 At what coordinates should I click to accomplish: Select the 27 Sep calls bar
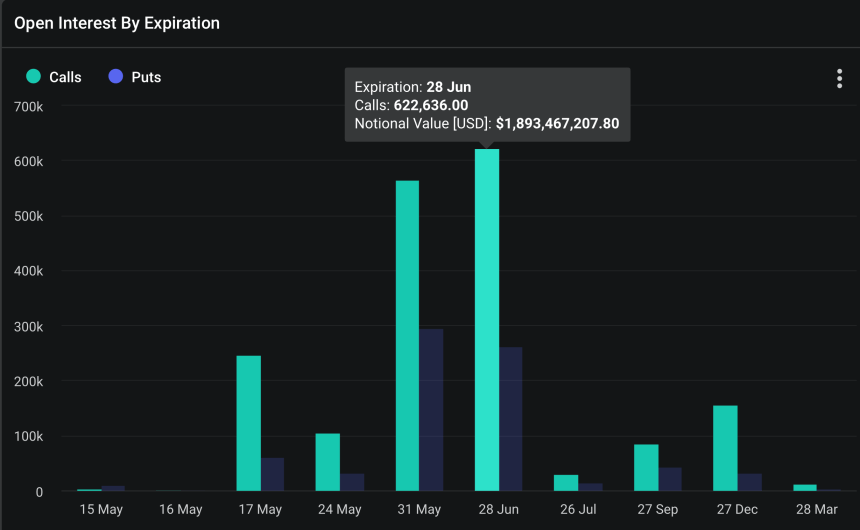[646, 467]
